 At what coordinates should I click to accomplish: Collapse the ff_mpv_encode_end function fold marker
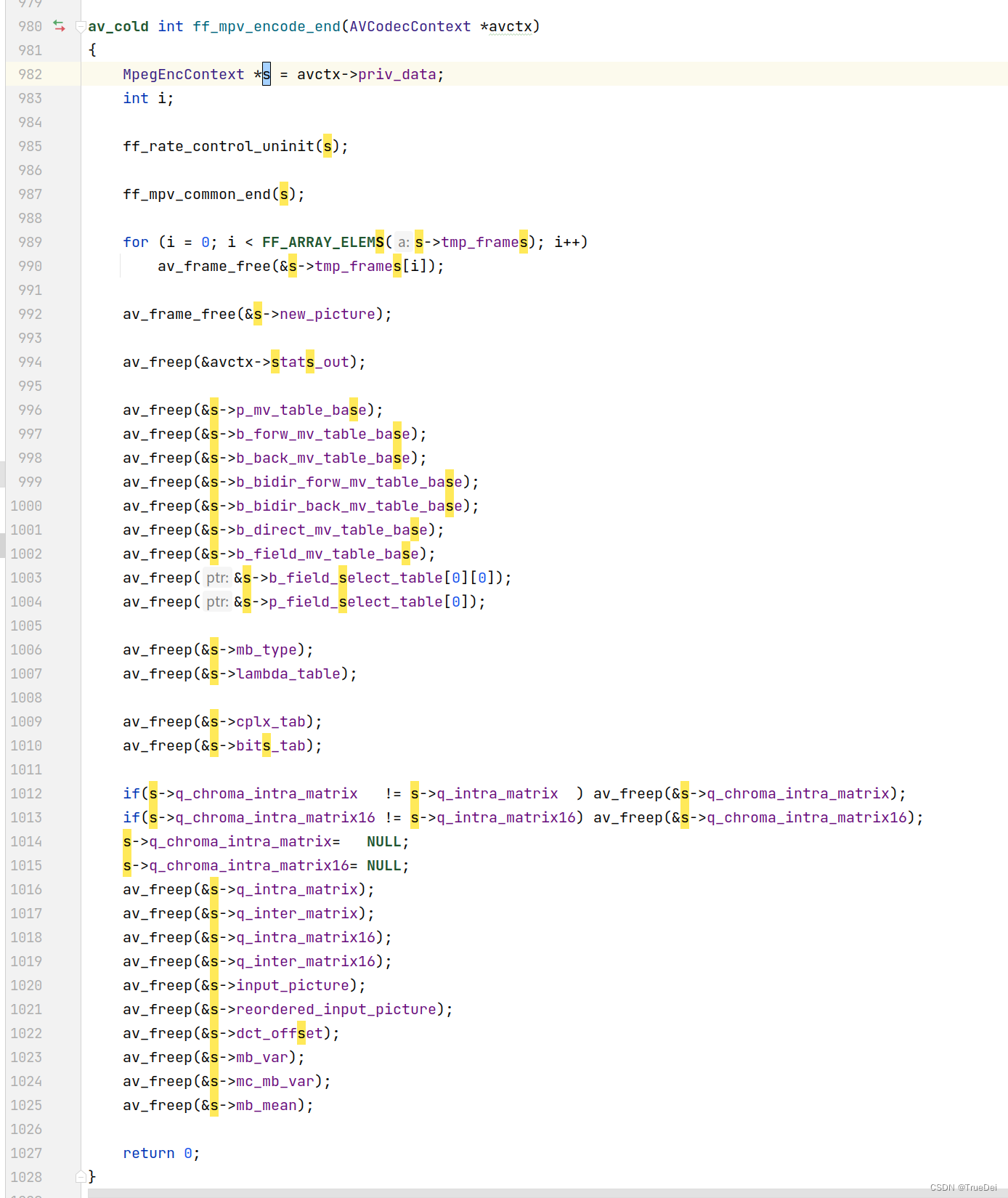coord(81,27)
